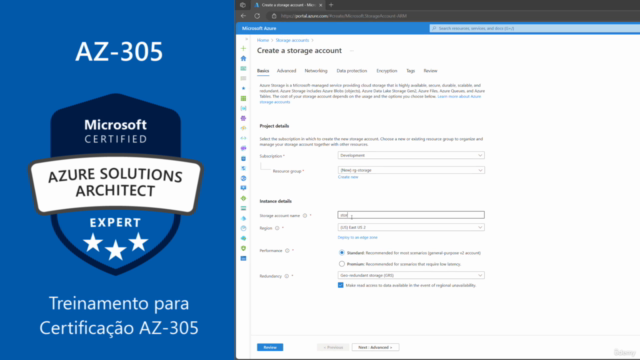Click the info icon beside Performance
Viewport: 640px width, 360px height.
[287, 251]
